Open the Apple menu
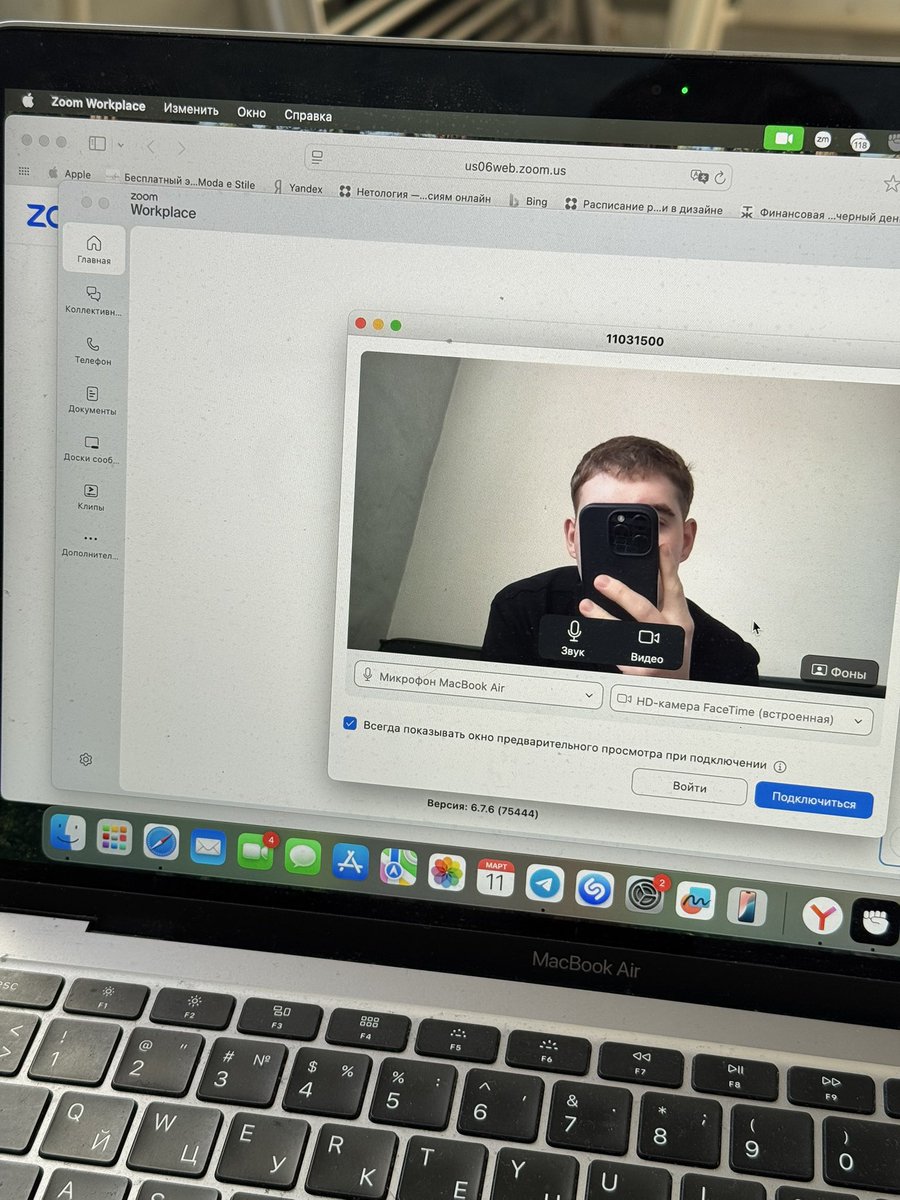 click(28, 100)
